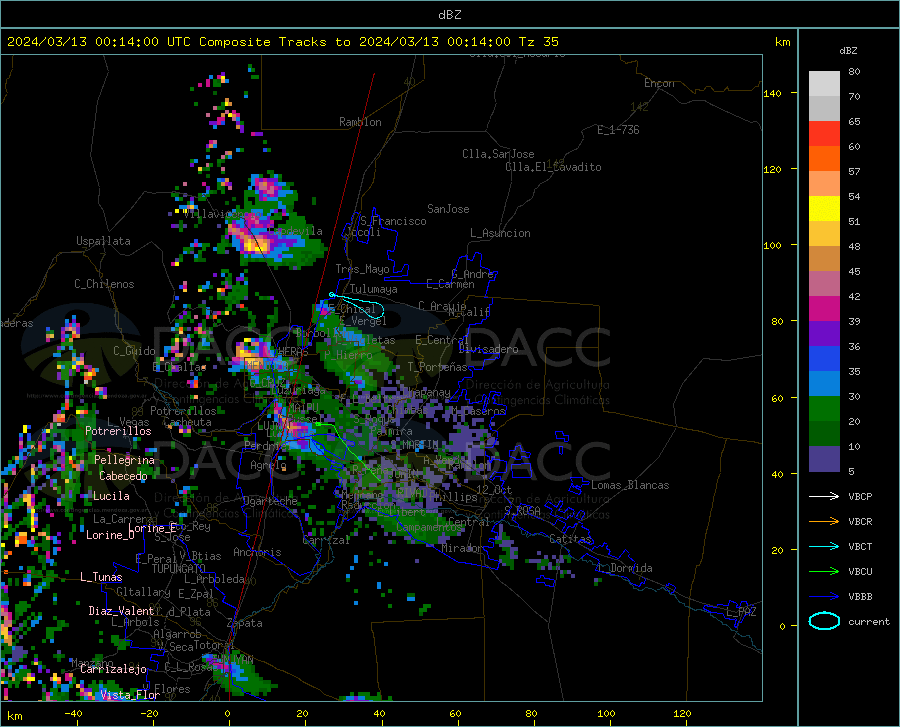The height and width of the screenshot is (727, 900).
Task: Click the blue VBBB arrow in legend
Action: pyautogui.click(x=824, y=597)
